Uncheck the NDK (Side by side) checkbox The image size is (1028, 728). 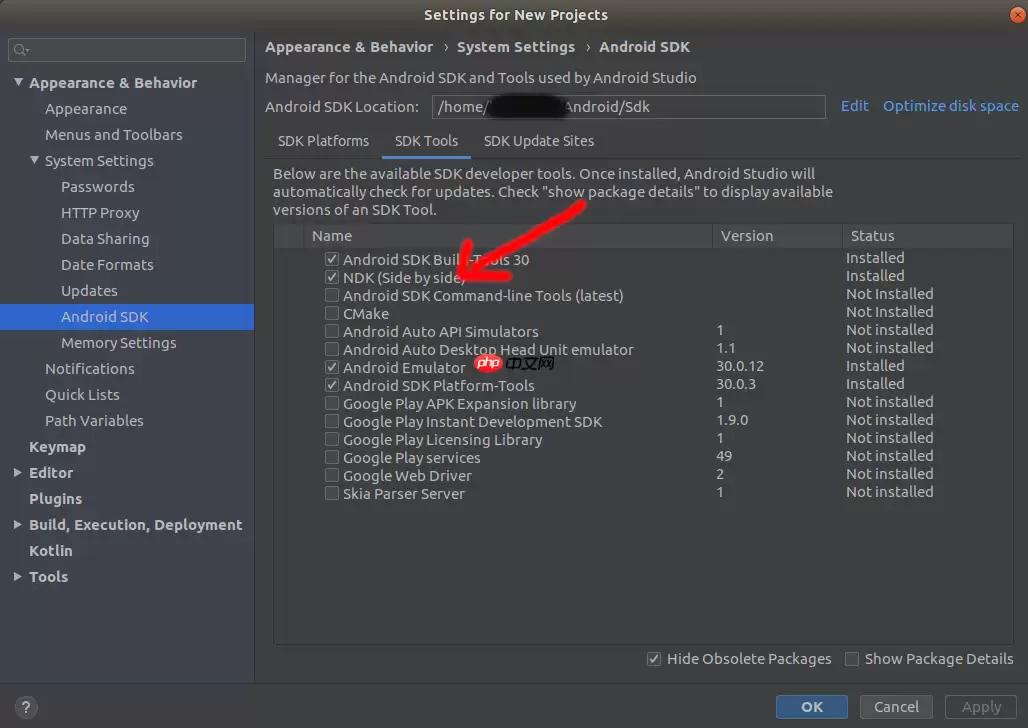332,277
